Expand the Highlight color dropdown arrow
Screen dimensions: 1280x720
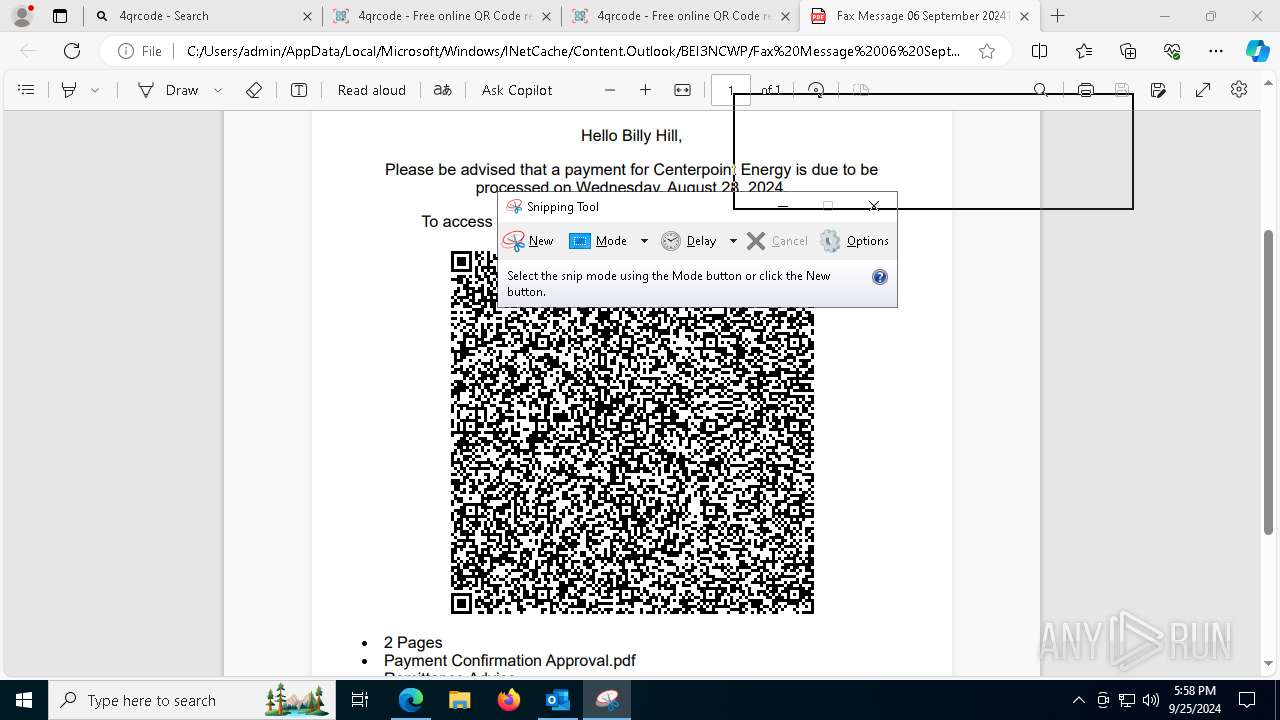tap(95, 90)
